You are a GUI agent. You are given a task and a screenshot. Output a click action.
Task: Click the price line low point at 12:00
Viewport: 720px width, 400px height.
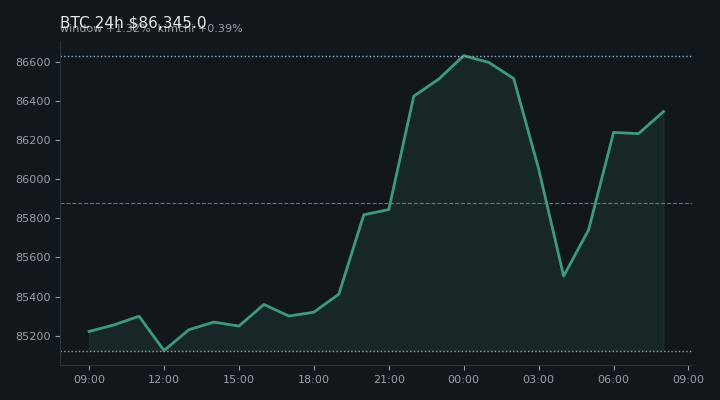click(164, 350)
